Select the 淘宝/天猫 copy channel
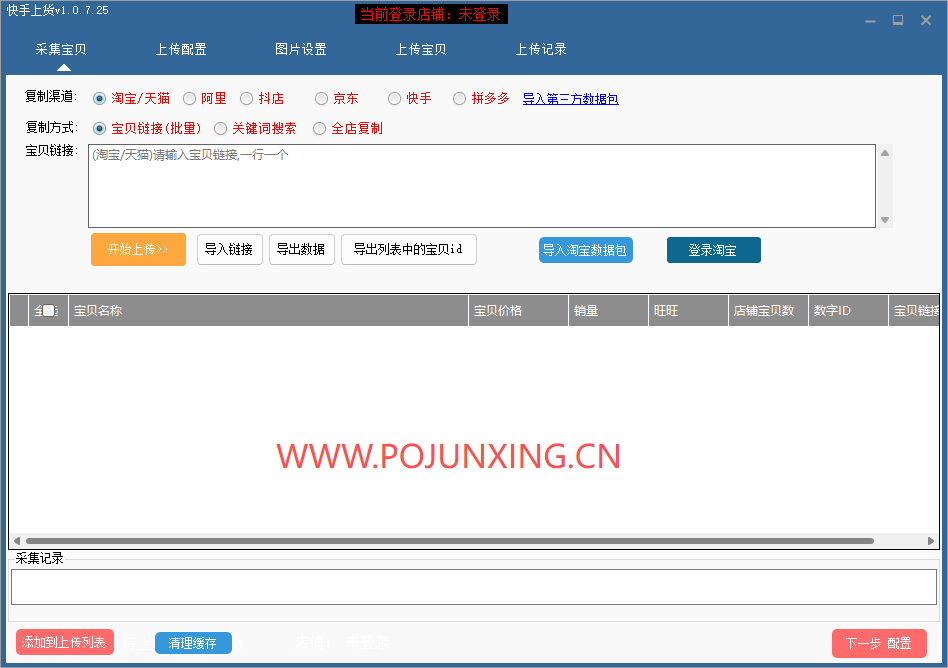The height and width of the screenshot is (668, 948). [x=100, y=99]
